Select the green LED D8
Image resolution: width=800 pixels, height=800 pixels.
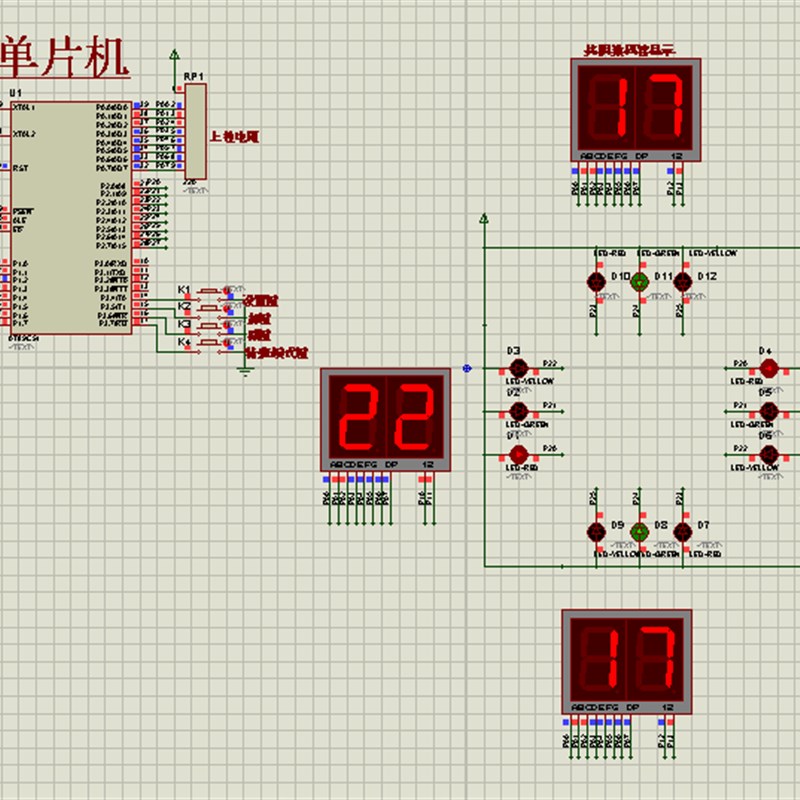pos(639,532)
